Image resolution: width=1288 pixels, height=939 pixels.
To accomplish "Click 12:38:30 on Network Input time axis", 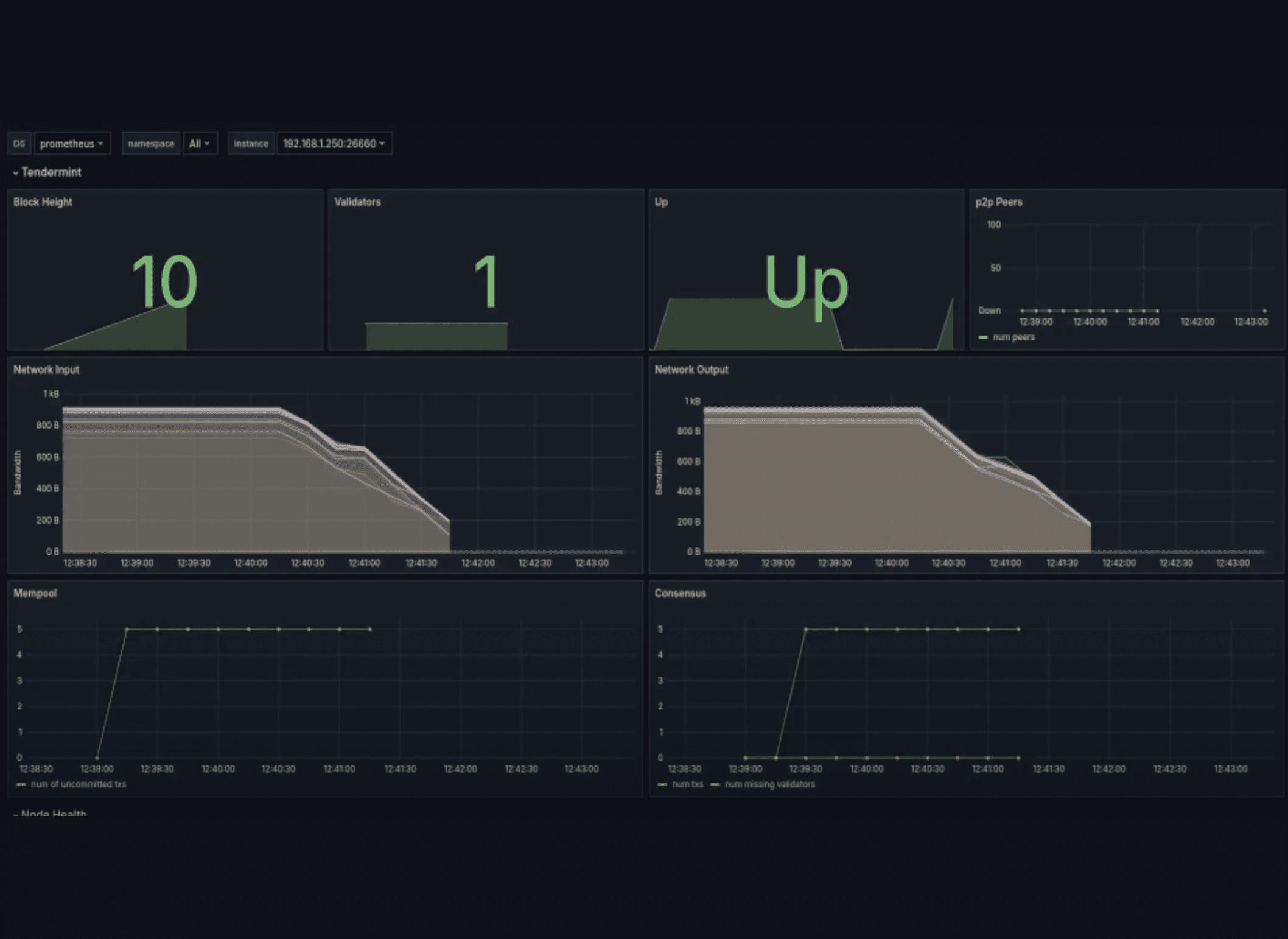I will 80,563.
